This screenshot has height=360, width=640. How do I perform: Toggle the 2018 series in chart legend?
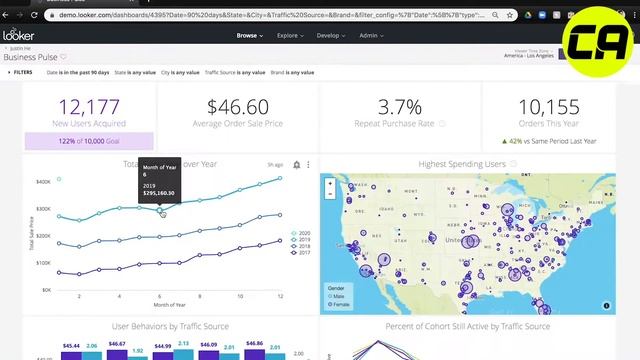[301, 246]
